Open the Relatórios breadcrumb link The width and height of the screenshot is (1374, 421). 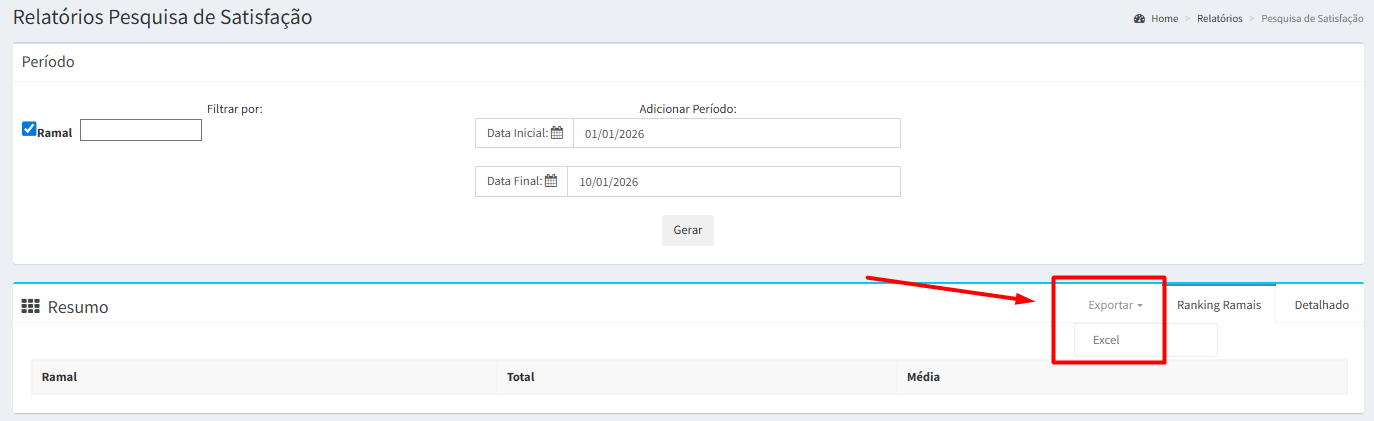pyautogui.click(x=1219, y=19)
